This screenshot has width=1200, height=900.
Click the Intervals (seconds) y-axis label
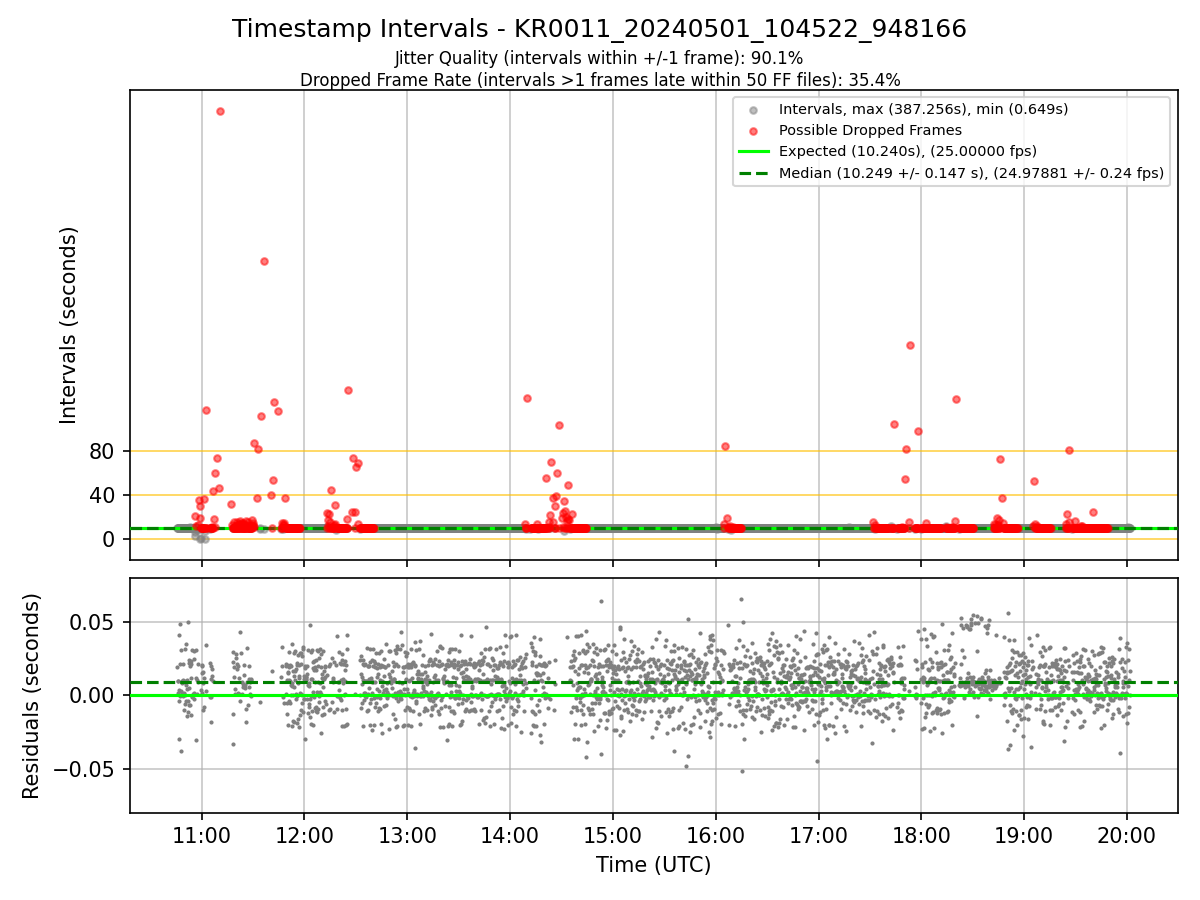click(x=69, y=325)
